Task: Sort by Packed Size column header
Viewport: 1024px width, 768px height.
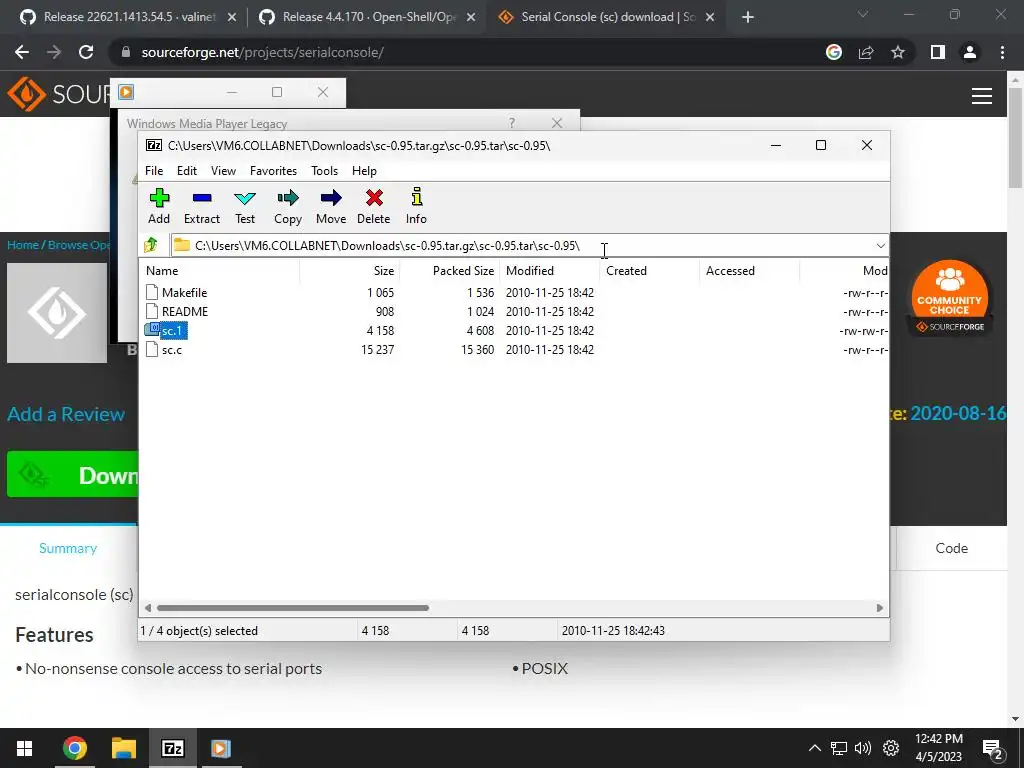Action: click(x=449, y=270)
